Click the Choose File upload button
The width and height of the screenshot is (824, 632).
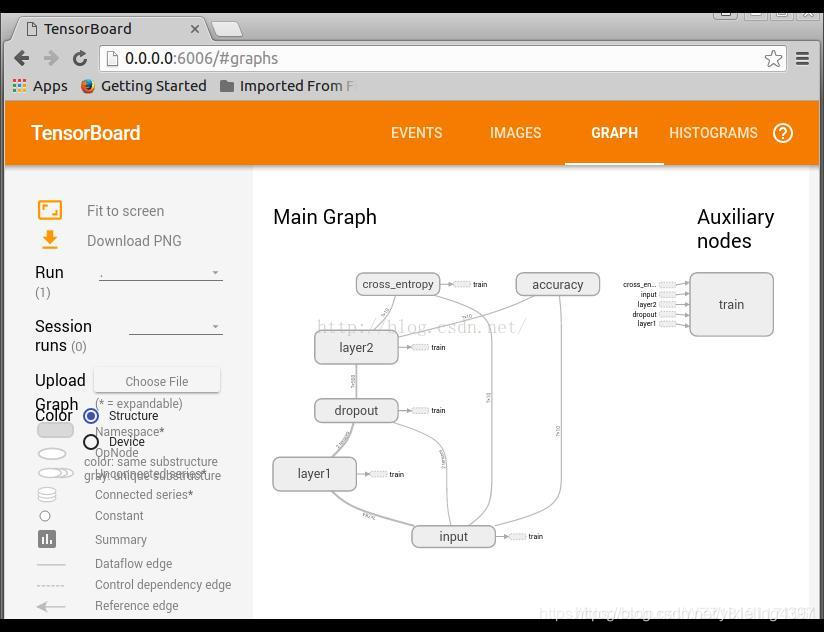click(x=157, y=381)
